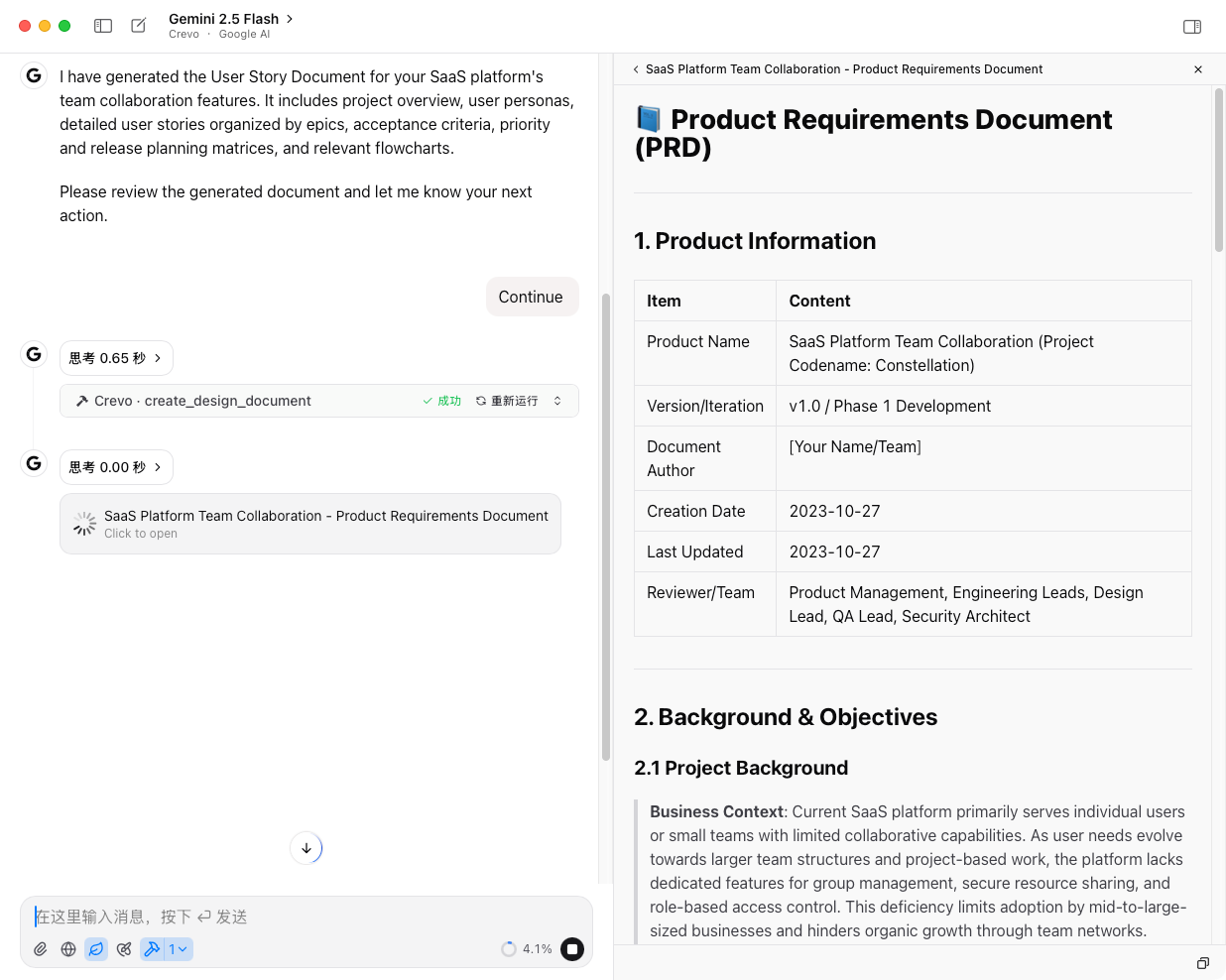Start a new chat with compose icon
Image resolution: width=1226 pixels, height=980 pixels.
139,26
